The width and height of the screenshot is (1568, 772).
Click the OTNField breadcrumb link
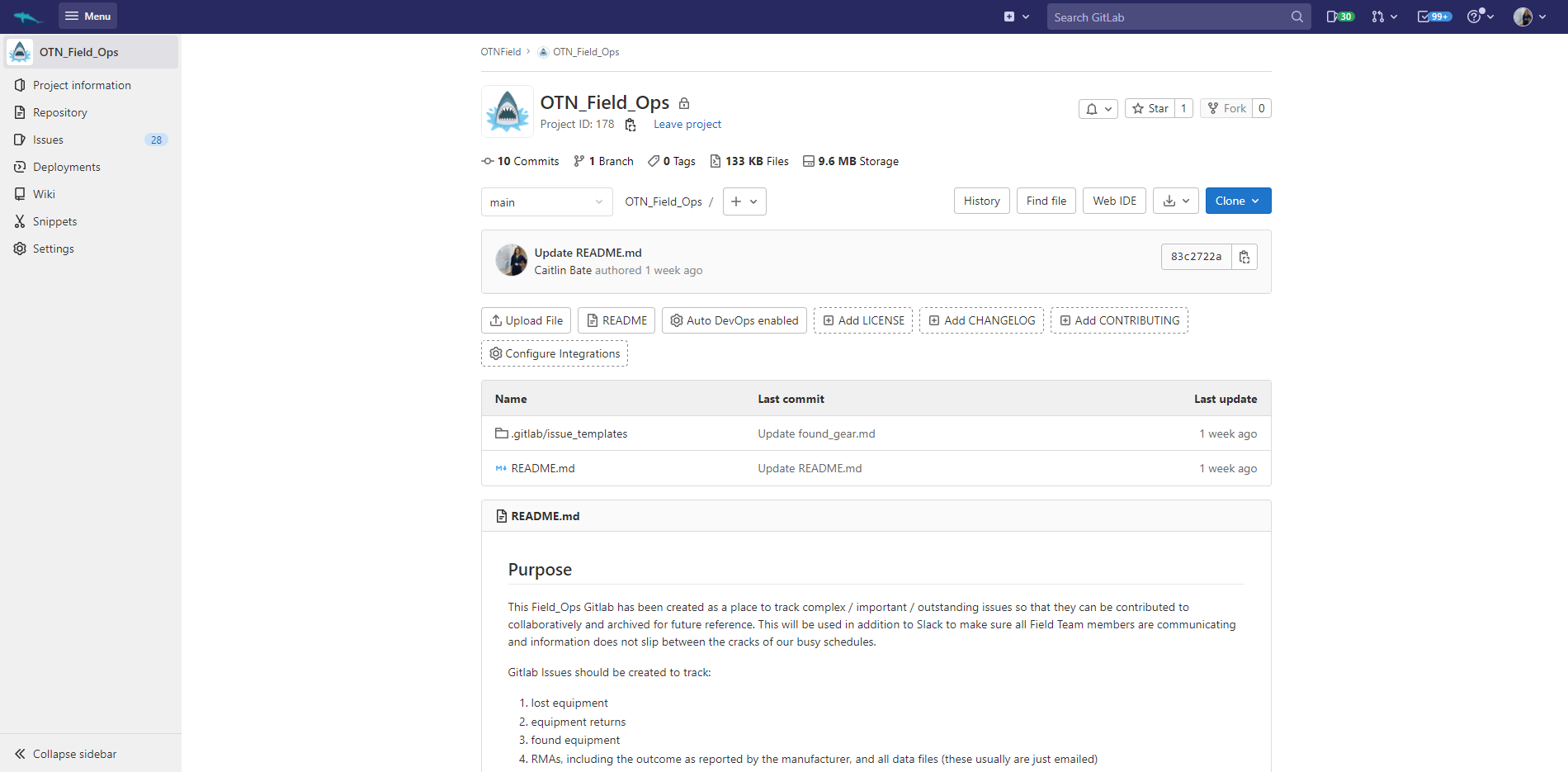pyautogui.click(x=500, y=52)
